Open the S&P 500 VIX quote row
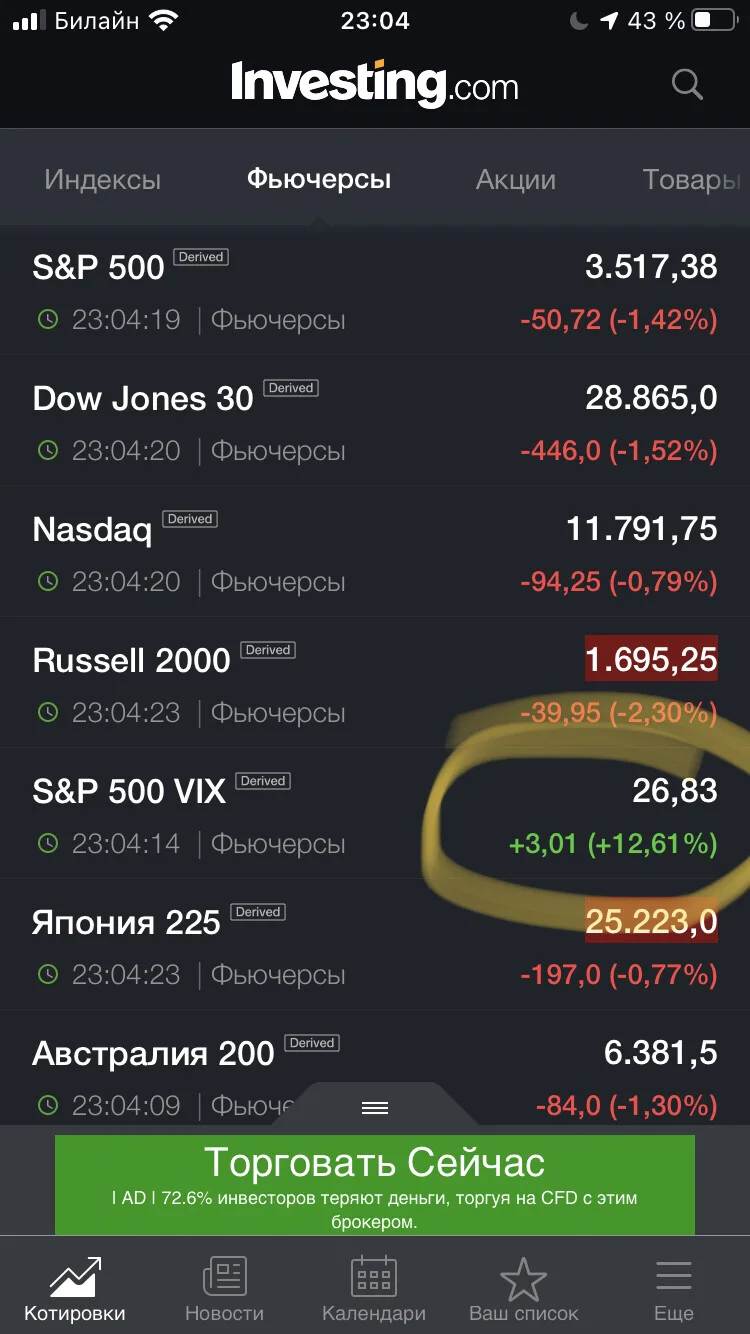 click(375, 814)
